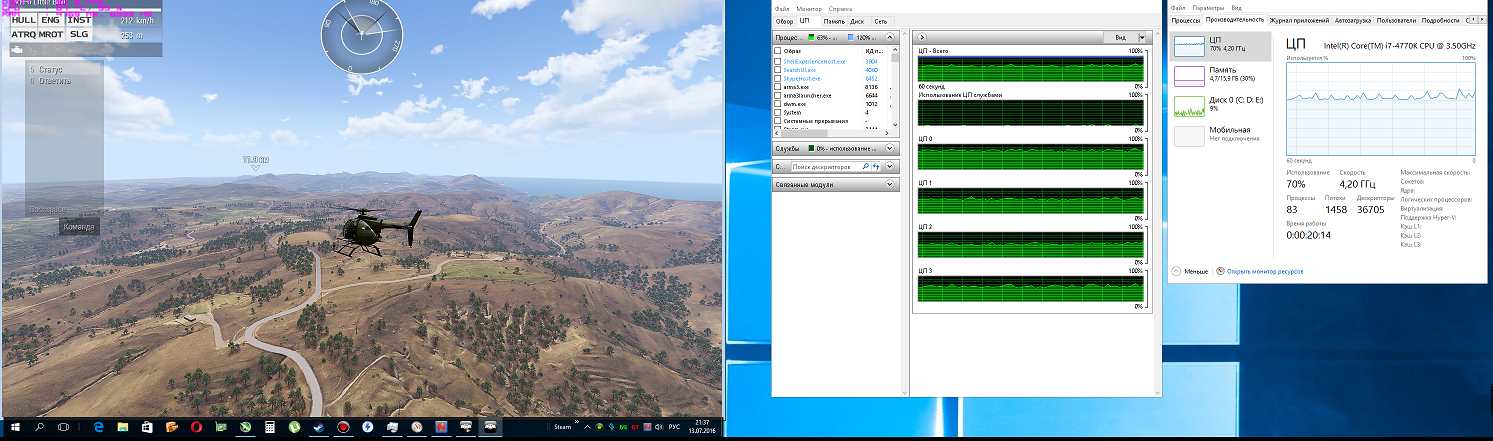Check SkypeHost.exe process checkbox
The width and height of the screenshot is (1493, 441).
pyautogui.click(x=777, y=78)
